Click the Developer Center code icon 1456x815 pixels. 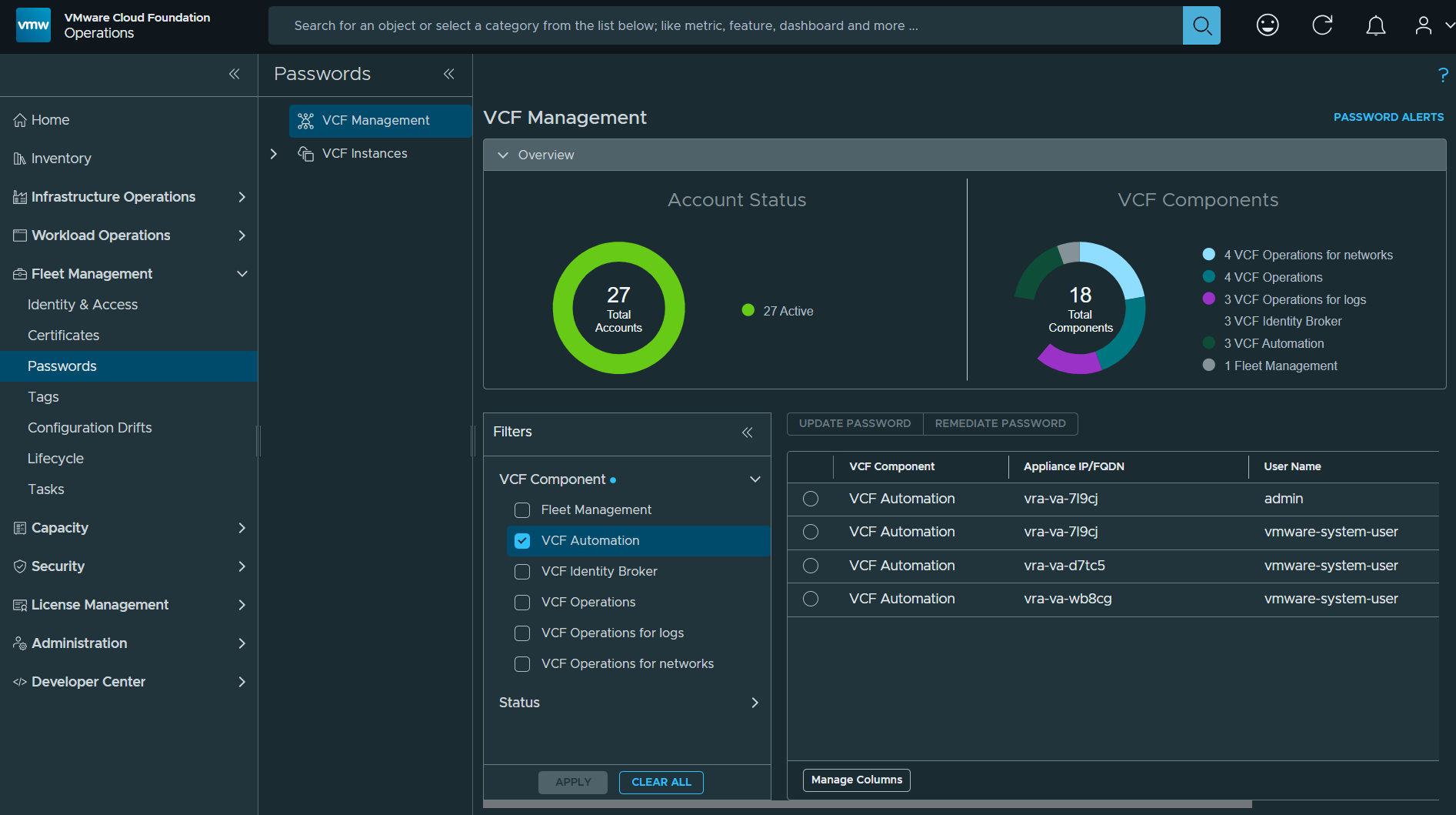(20, 682)
